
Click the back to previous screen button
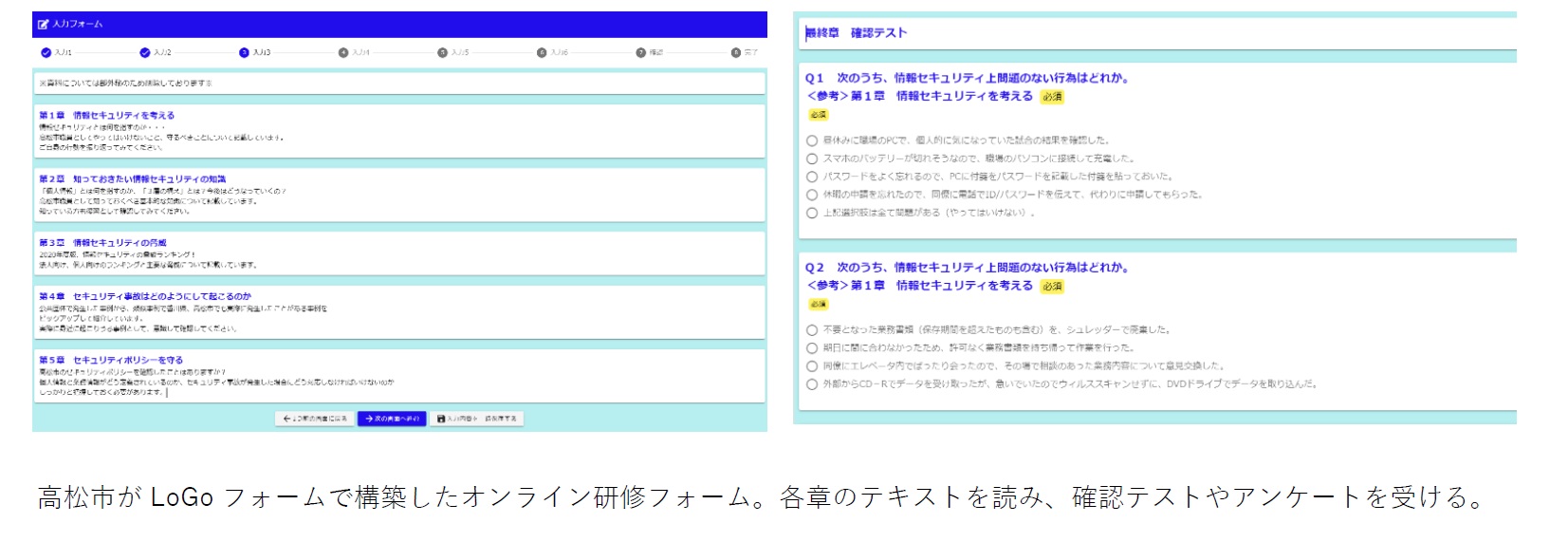pyautogui.click(x=316, y=419)
